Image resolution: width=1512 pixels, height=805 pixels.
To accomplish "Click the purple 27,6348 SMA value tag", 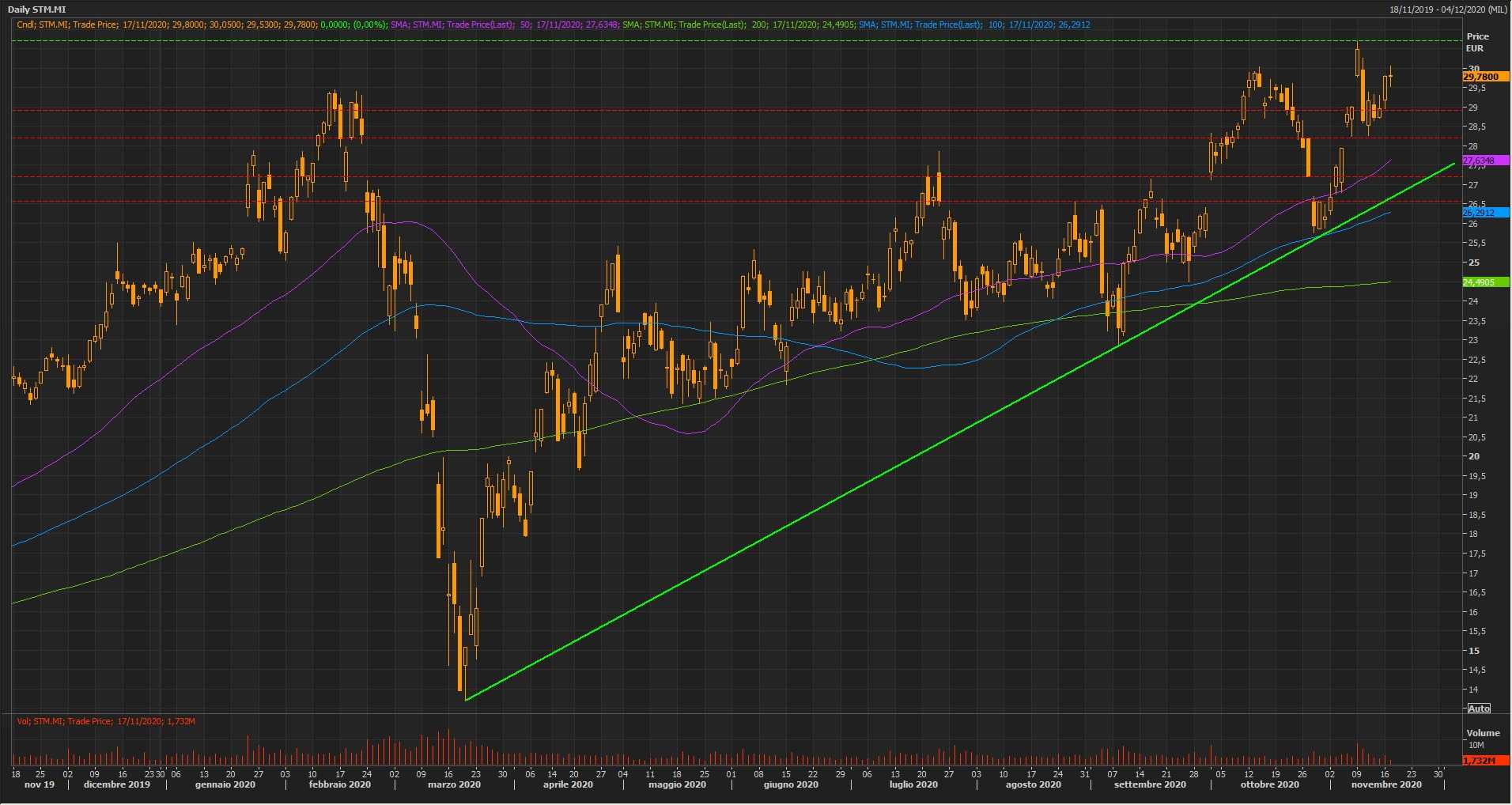I will coord(1480,161).
